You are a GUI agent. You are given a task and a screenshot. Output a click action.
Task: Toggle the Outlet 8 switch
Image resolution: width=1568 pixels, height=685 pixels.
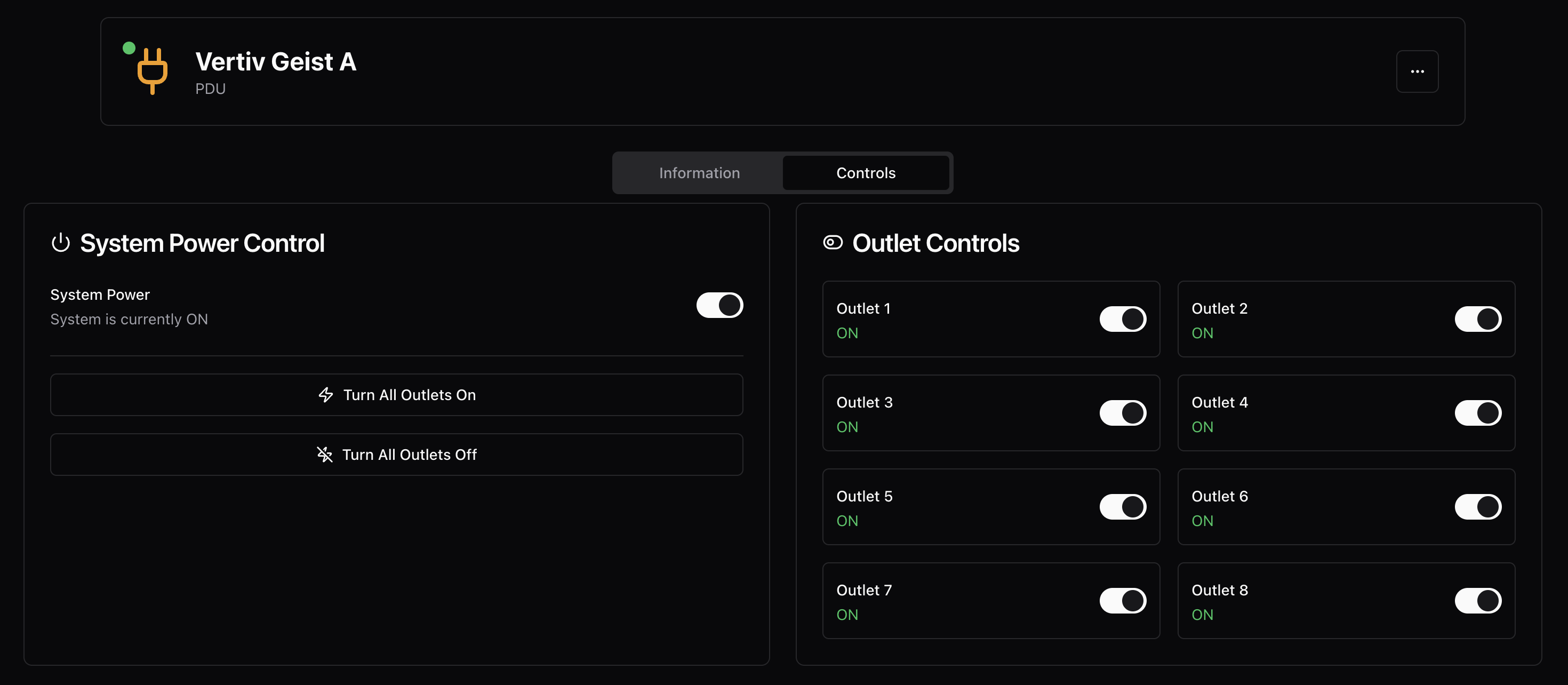click(1477, 600)
